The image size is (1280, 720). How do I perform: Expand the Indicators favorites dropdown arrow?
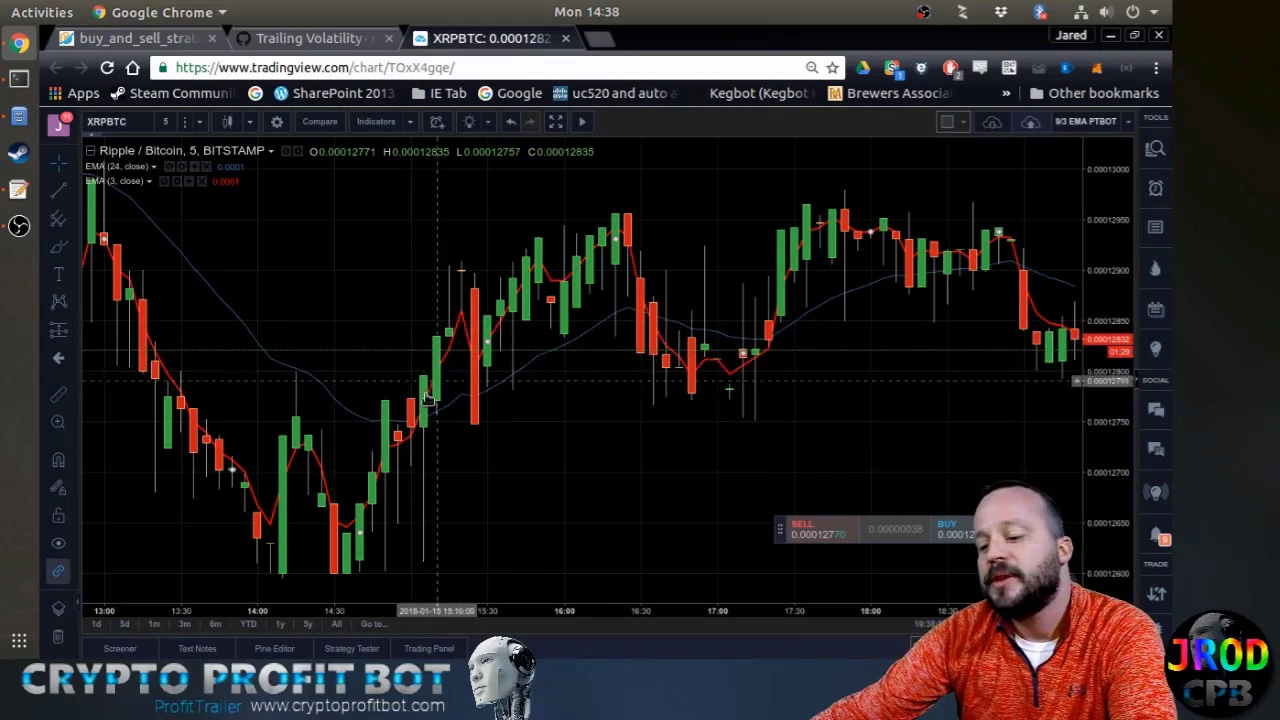[x=410, y=122]
